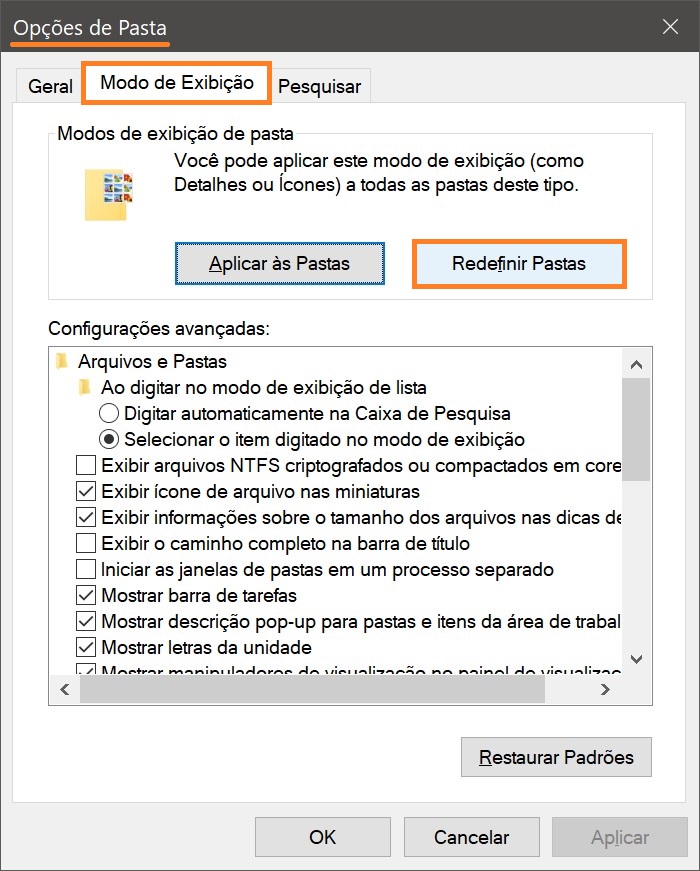
Task: Click the left arrow of the horizontal scrollbar
Action: click(x=64, y=689)
